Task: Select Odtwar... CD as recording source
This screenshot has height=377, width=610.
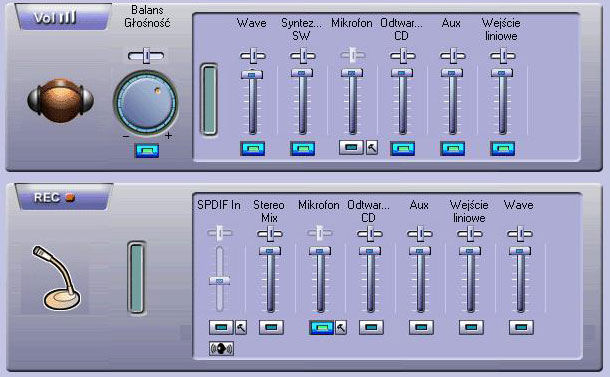Action: [x=371, y=328]
